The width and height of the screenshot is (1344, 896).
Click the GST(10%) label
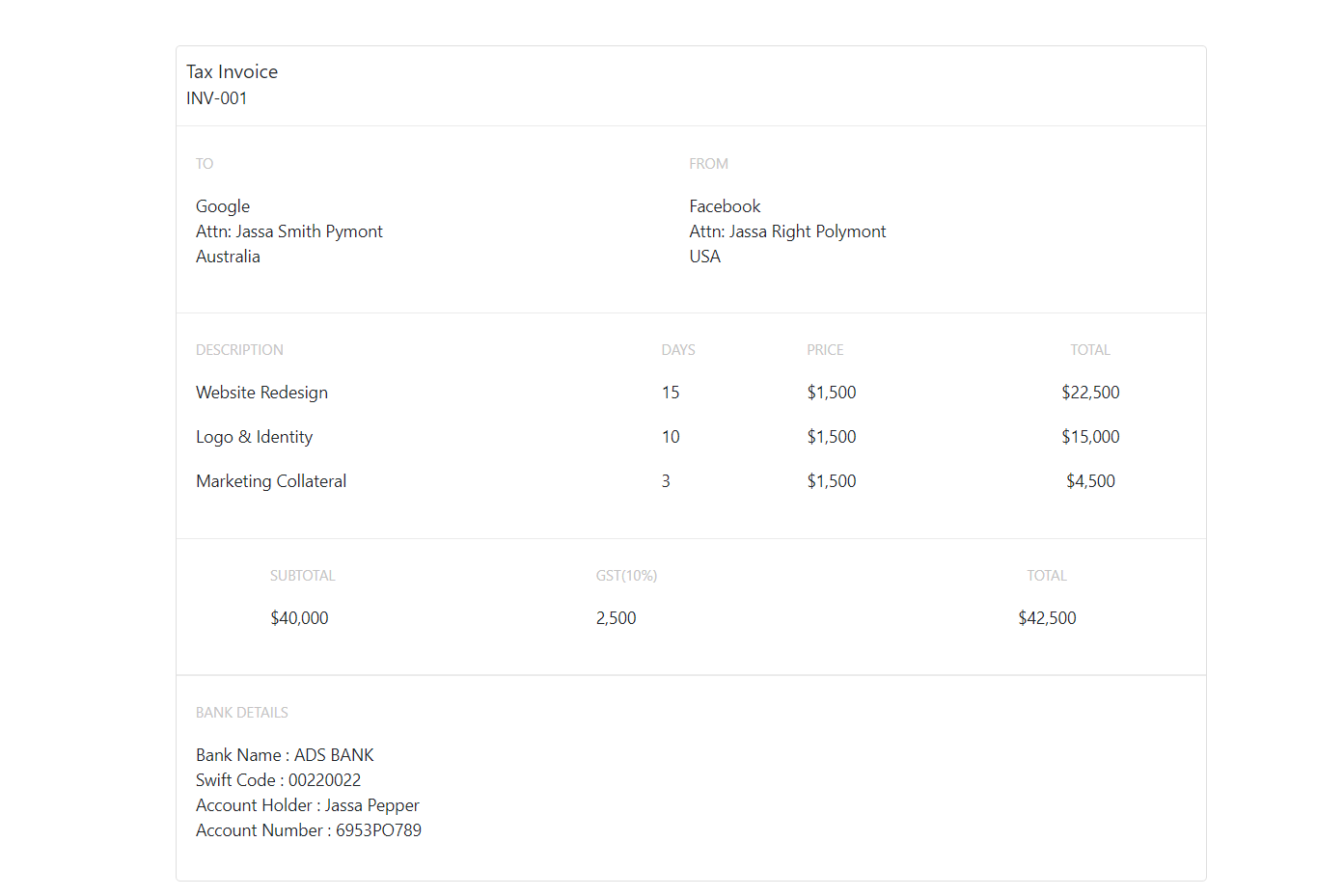(626, 576)
